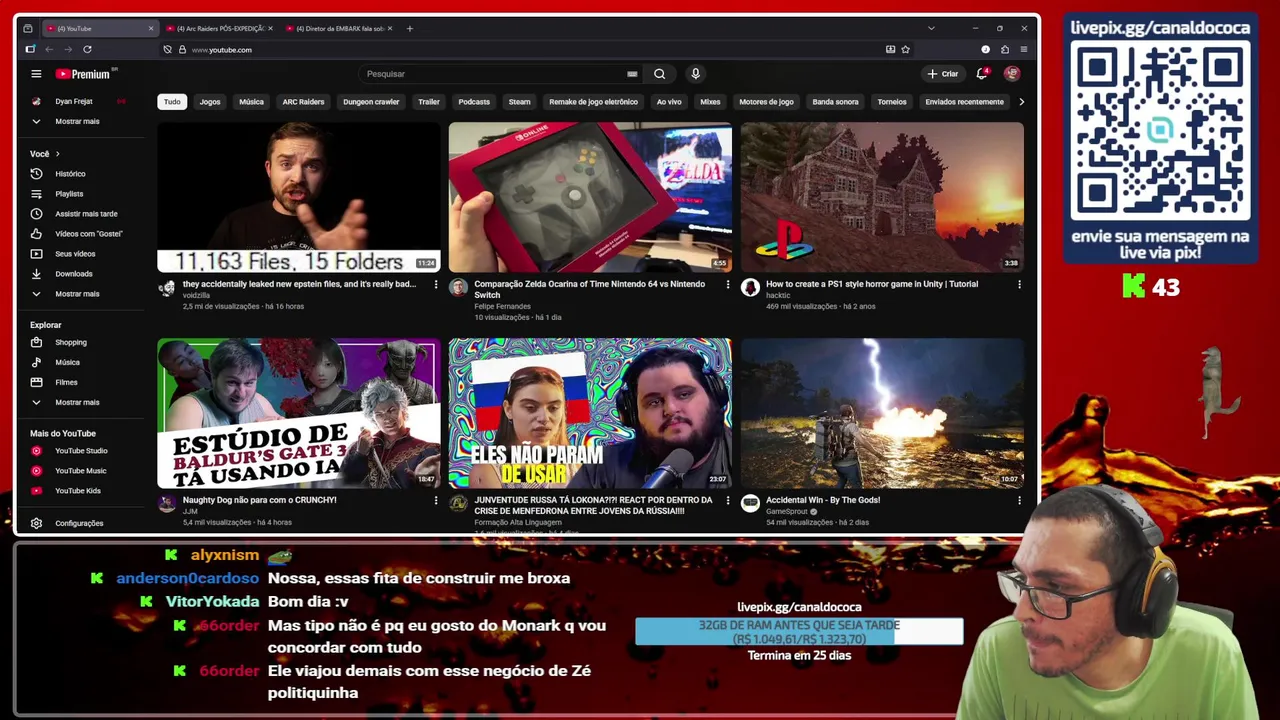Open YouTube notifications bell

click(x=982, y=73)
